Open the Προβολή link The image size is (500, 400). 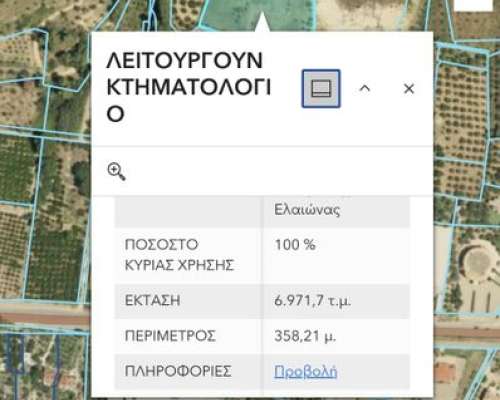(x=305, y=371)
